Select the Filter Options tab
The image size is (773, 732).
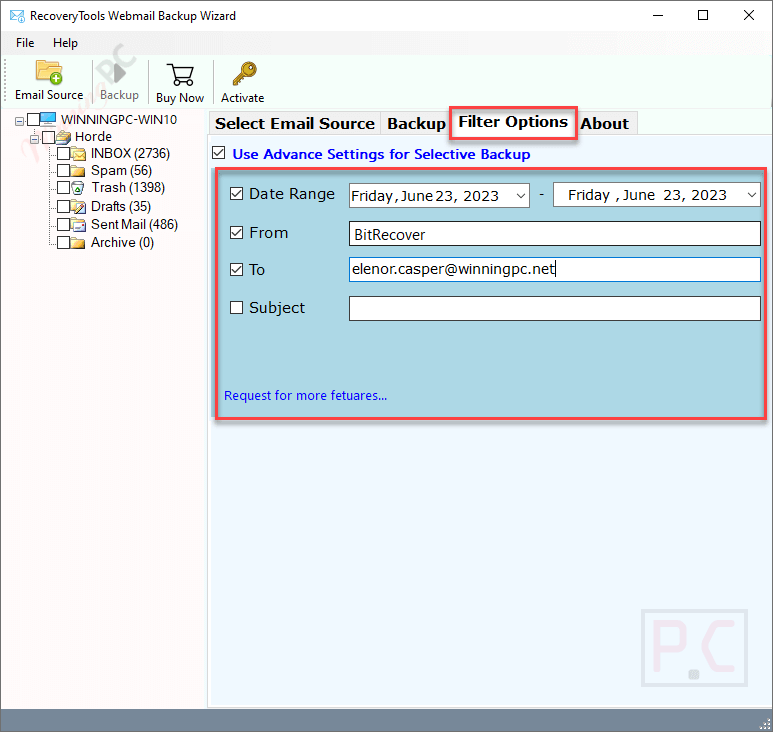click(513, 122)
